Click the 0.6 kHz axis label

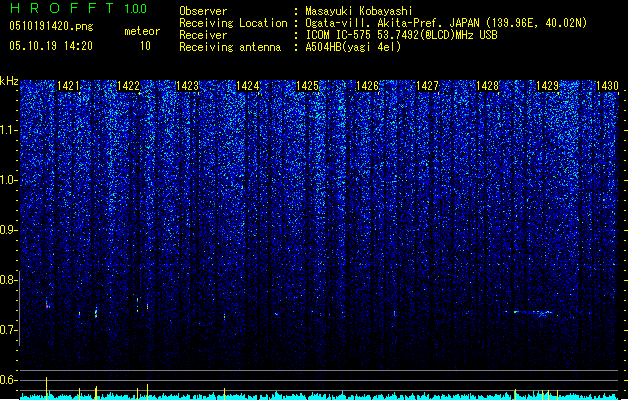(x=9, y=380)
